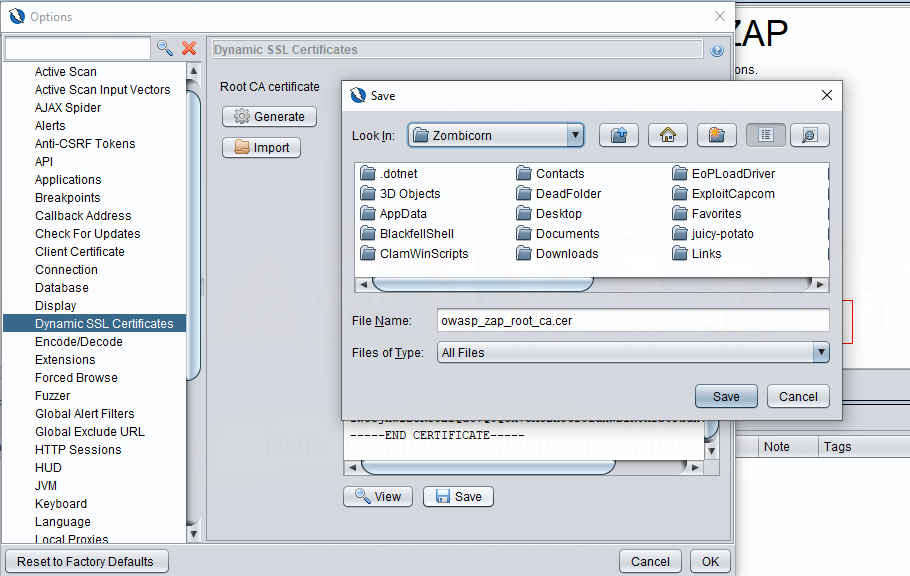Click certificate text scroll down arrow
This screenshot has height=576, width=910.
[712, 451]
